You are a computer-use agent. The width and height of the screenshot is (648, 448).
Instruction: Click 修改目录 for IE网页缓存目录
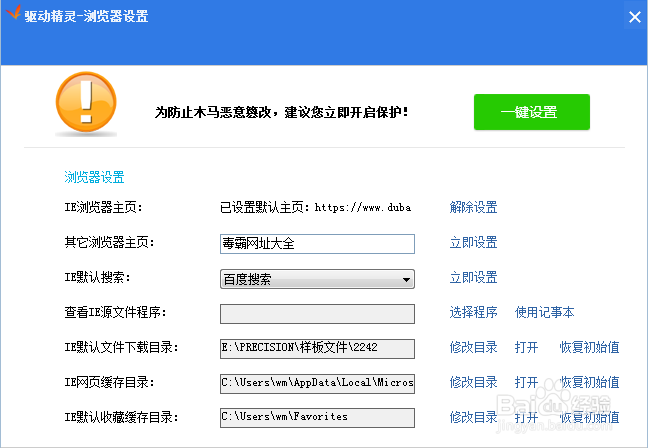tap(473, 382)
